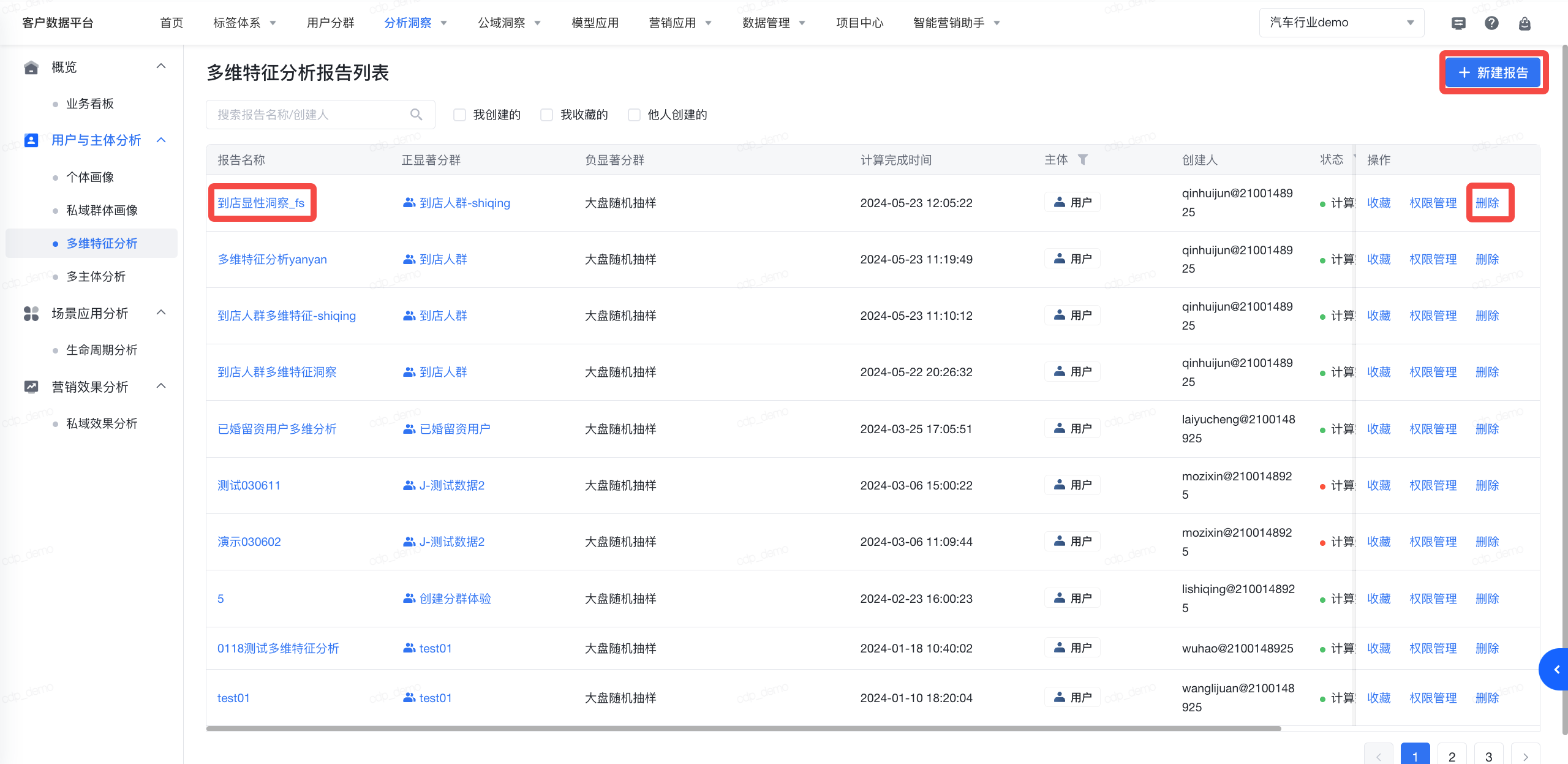1568x764 pixels.
Task: Click the 用户与主体分析 sidebar icon
Action: coord(31,140)
